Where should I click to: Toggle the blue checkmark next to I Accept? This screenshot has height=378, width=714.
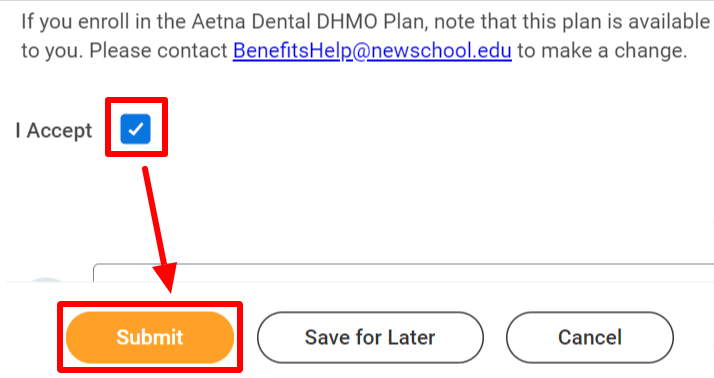click(135, 129)
